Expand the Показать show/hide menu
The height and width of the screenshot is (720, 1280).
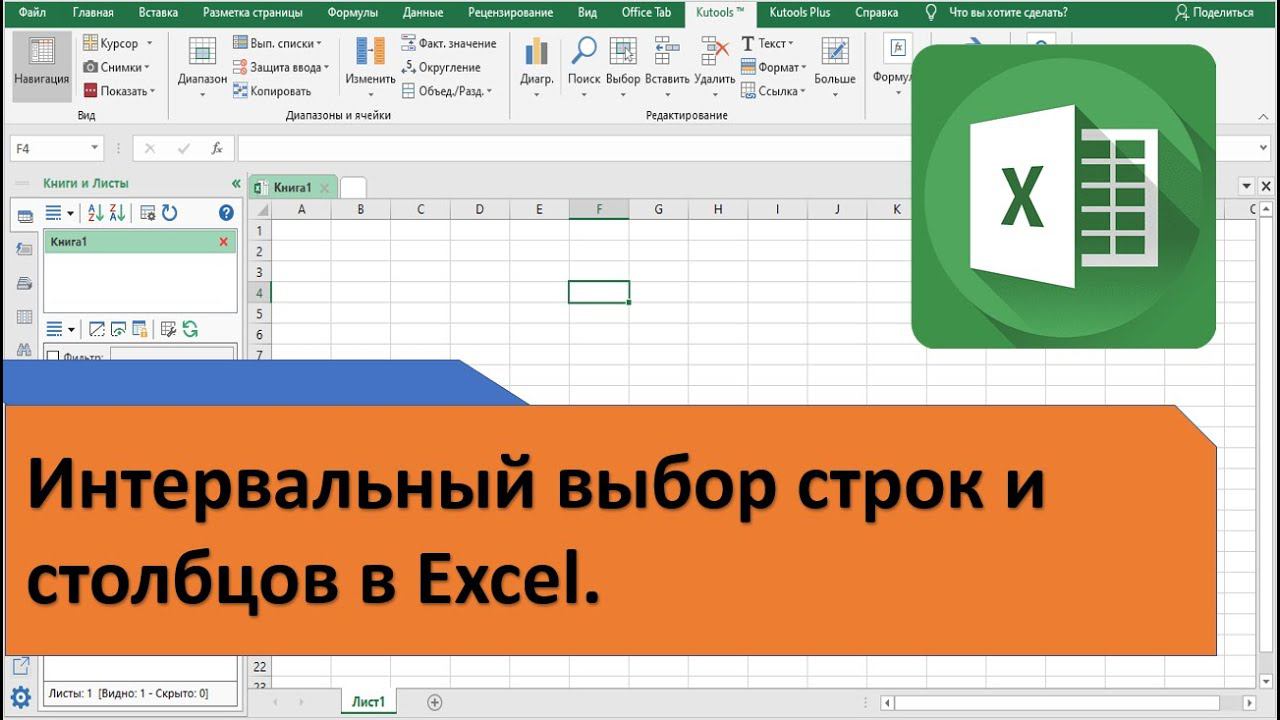tap(119, 91)
